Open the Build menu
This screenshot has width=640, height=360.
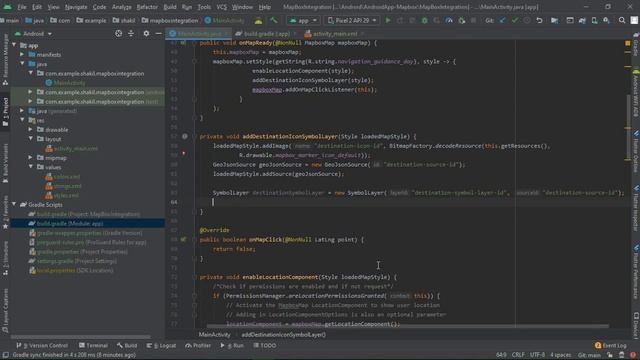point(170,7)
